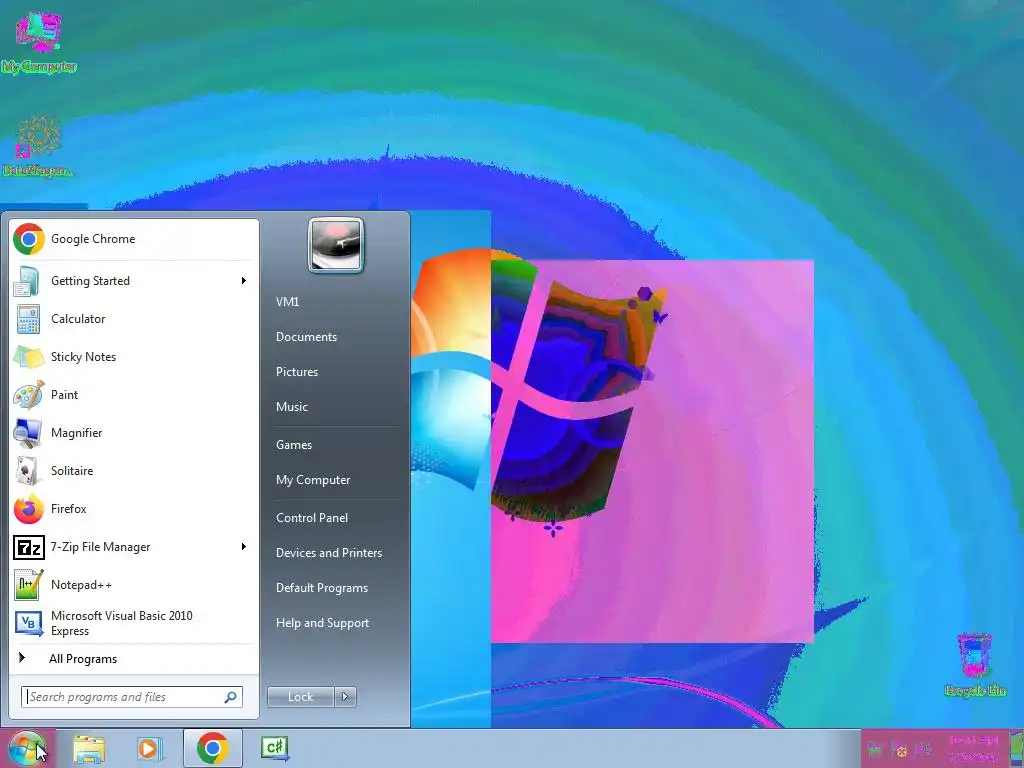Launch Google Chrome from the Start menu

pyautogui.click(x=134, y=239)
